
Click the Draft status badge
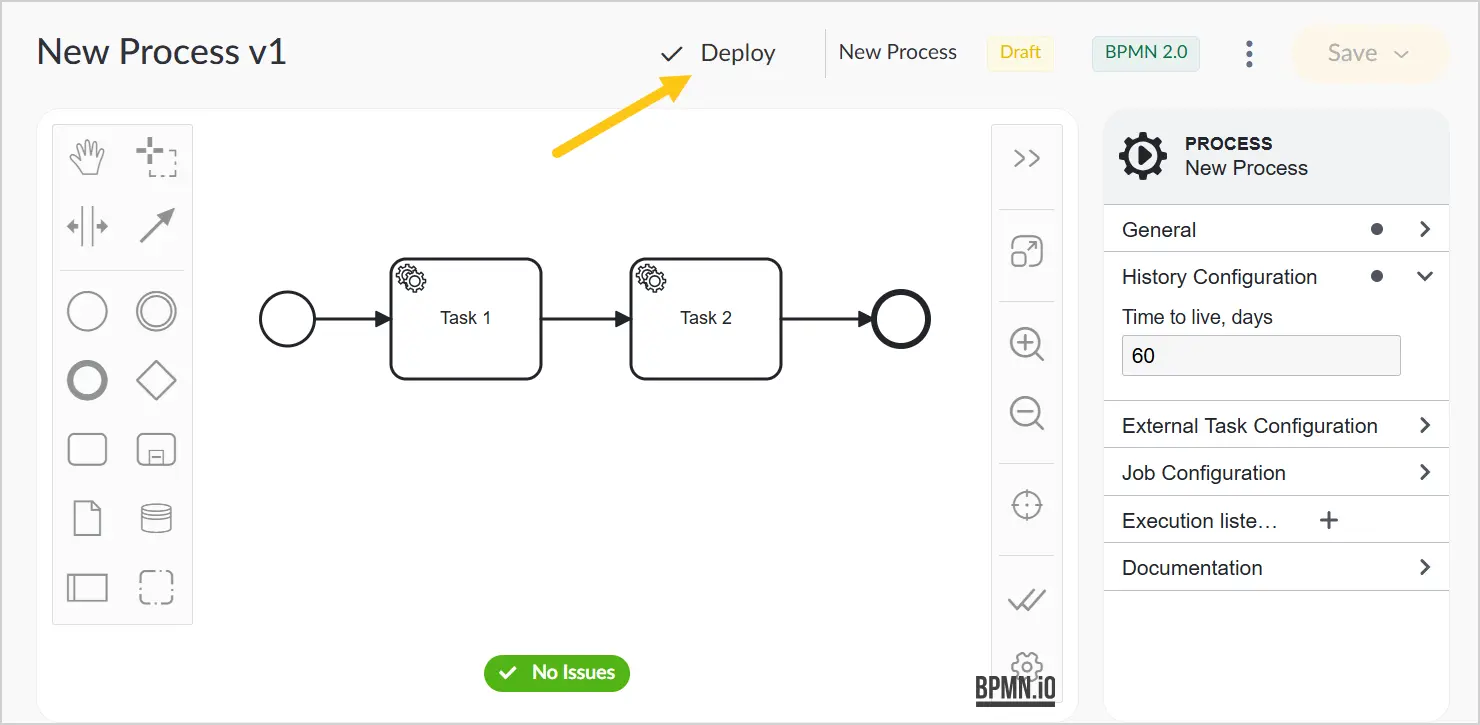(1020, 53)
